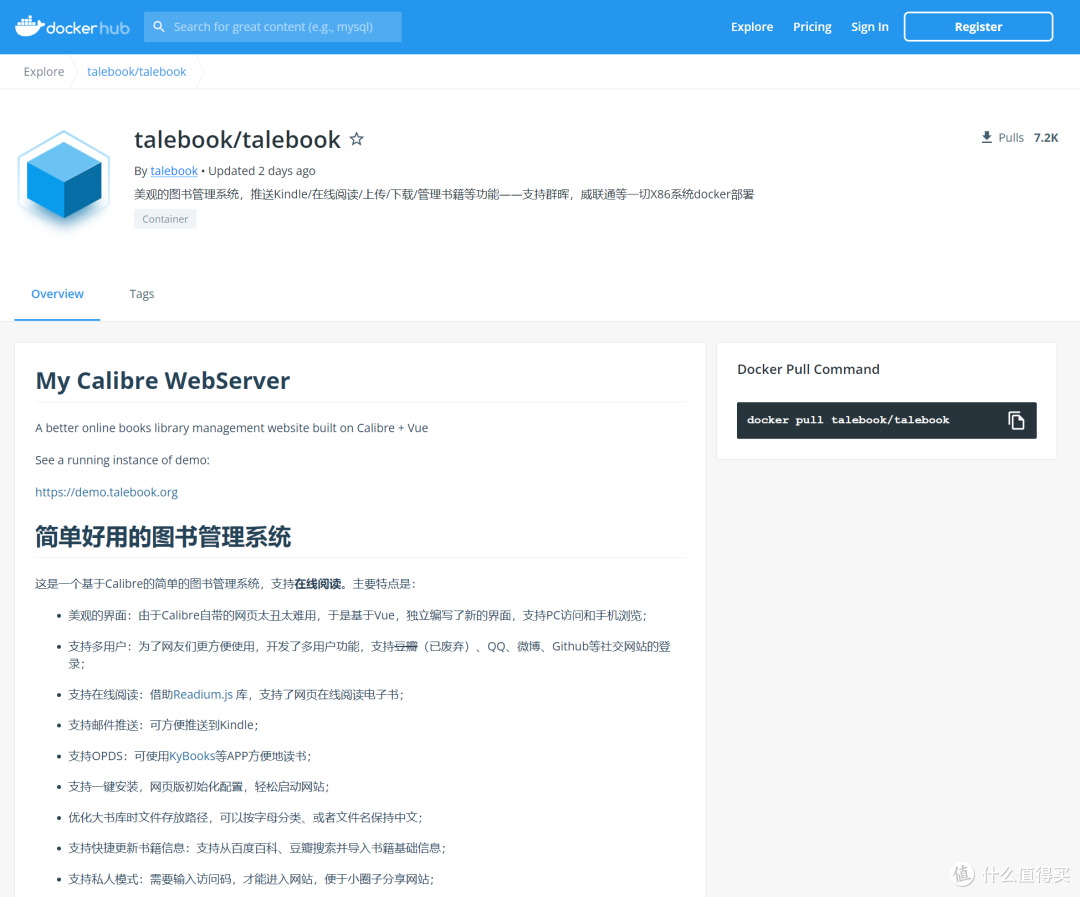1080x897 pixels.
Task: Click Explore in the top navigation
Action: click(x=752, y=27)
